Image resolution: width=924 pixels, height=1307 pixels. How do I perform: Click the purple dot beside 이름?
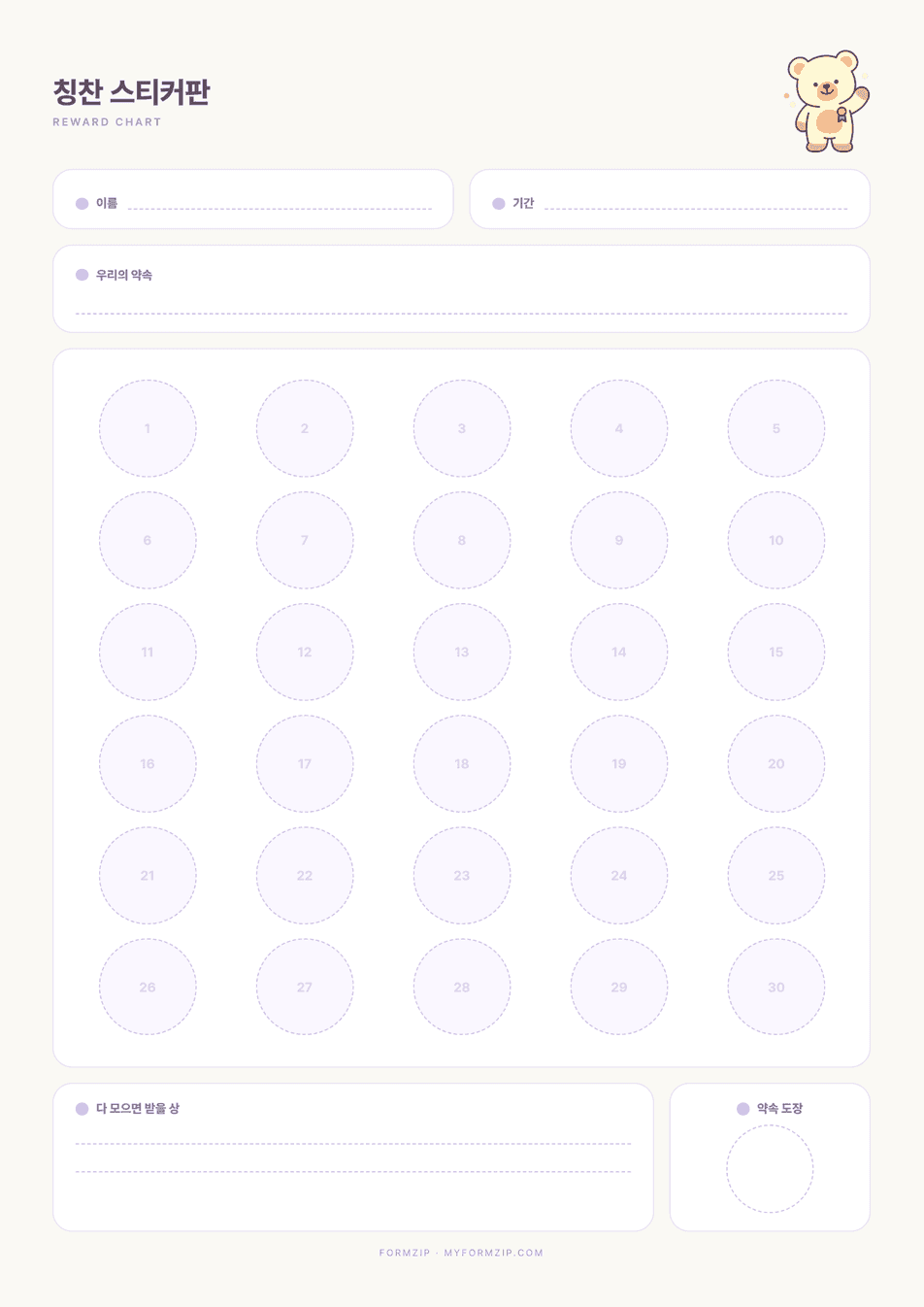click(82, 204)
